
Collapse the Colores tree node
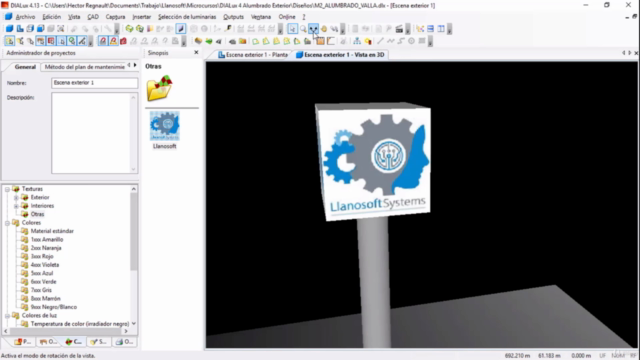tap(7, 223)
